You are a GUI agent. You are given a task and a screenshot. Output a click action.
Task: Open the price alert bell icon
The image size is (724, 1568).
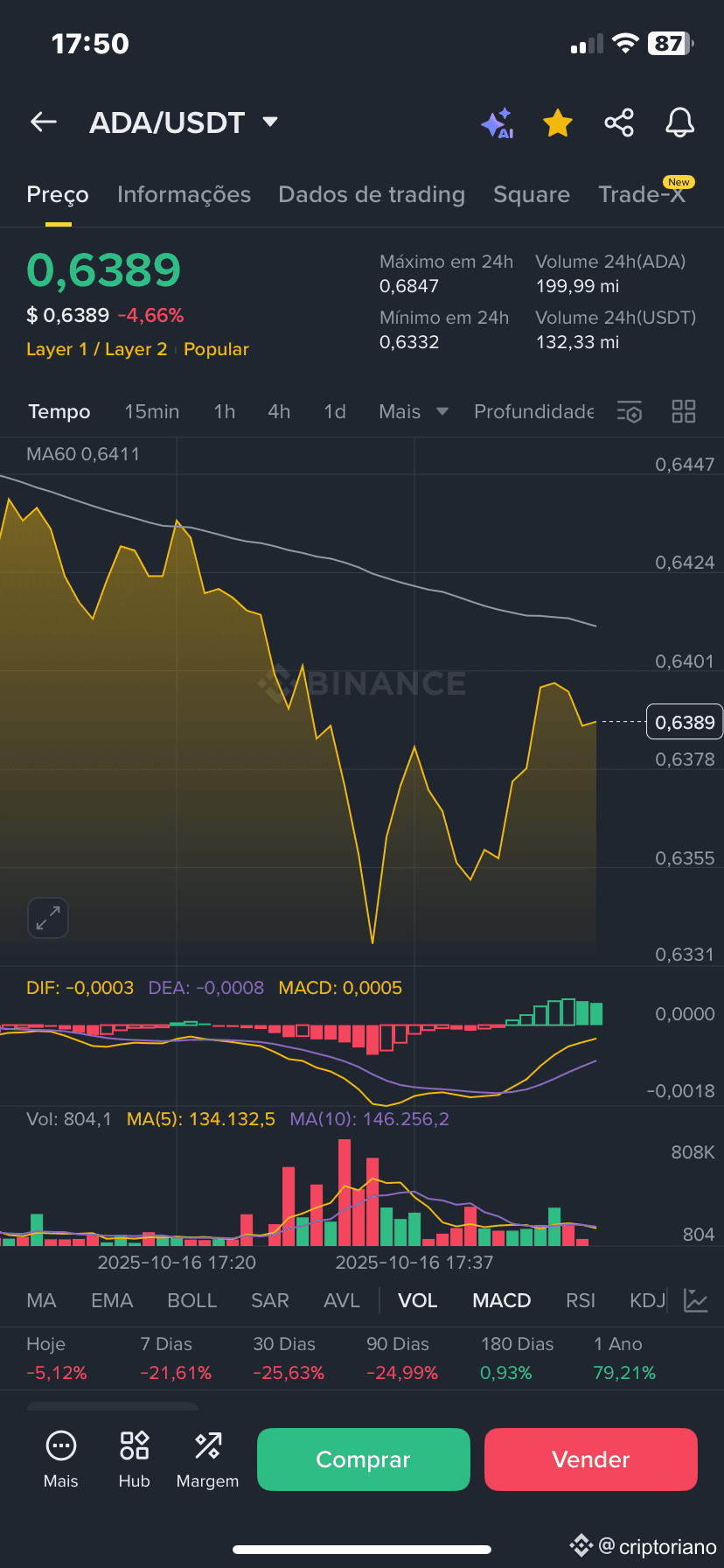point(679,122)
